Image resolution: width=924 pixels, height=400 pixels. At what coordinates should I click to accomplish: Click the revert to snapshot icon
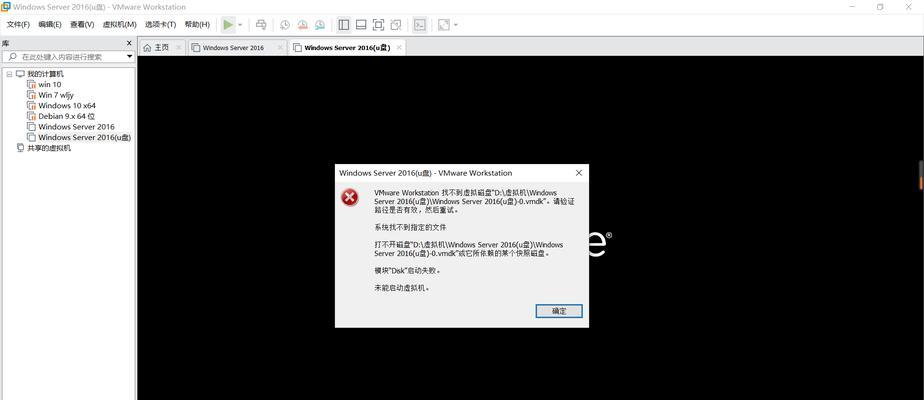[x=302, y=25]
